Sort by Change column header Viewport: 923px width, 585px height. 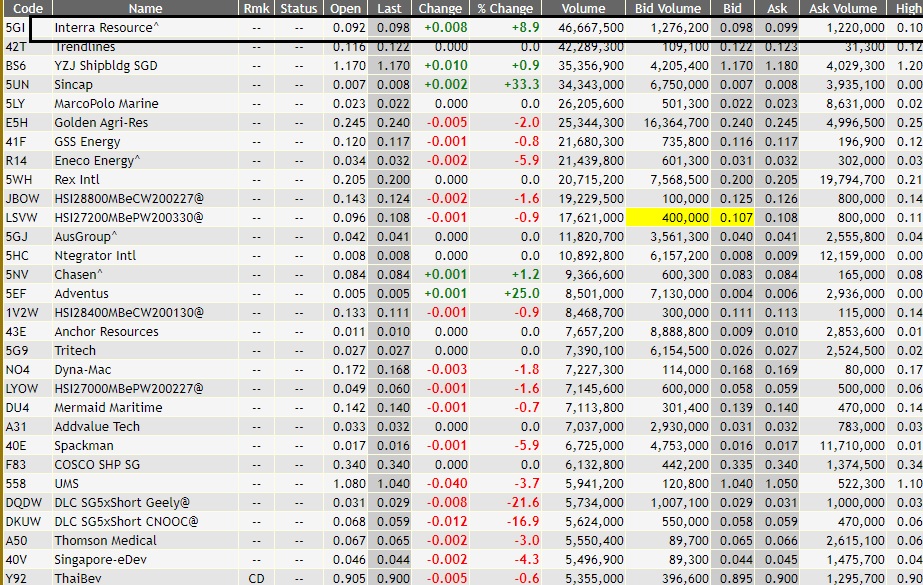pyautogui.click(x=440, y=8)
